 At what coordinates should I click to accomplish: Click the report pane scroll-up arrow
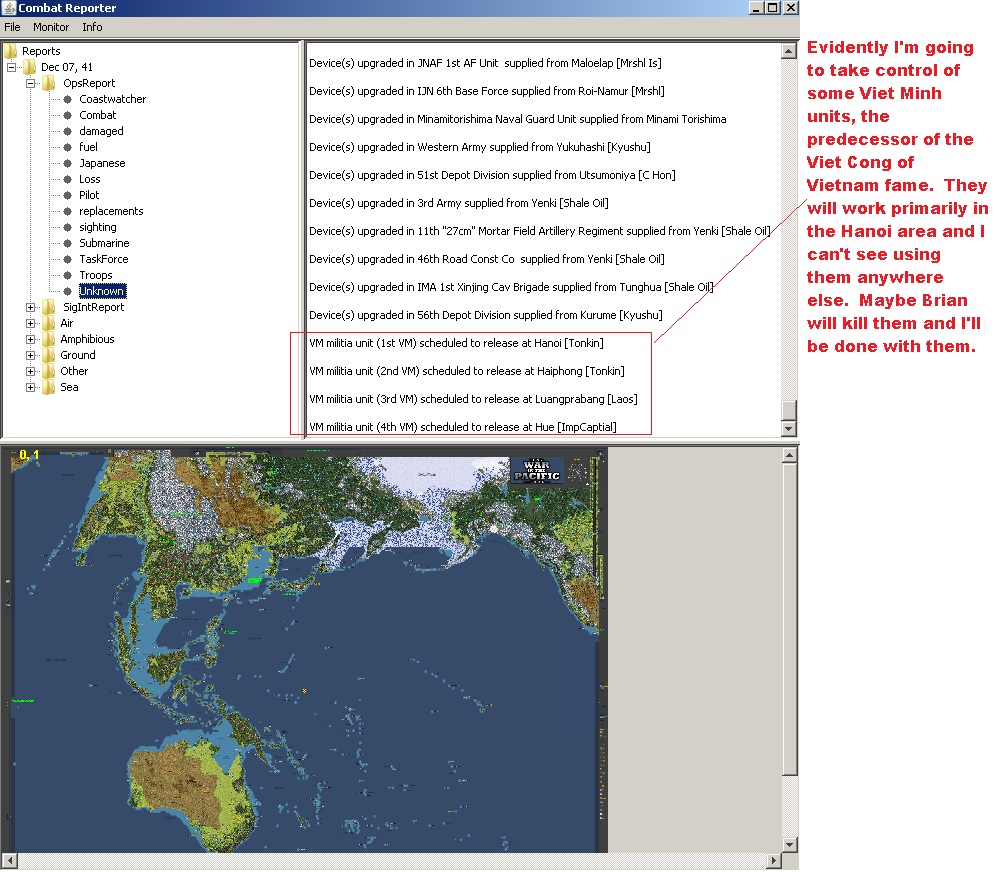[788, 52]
